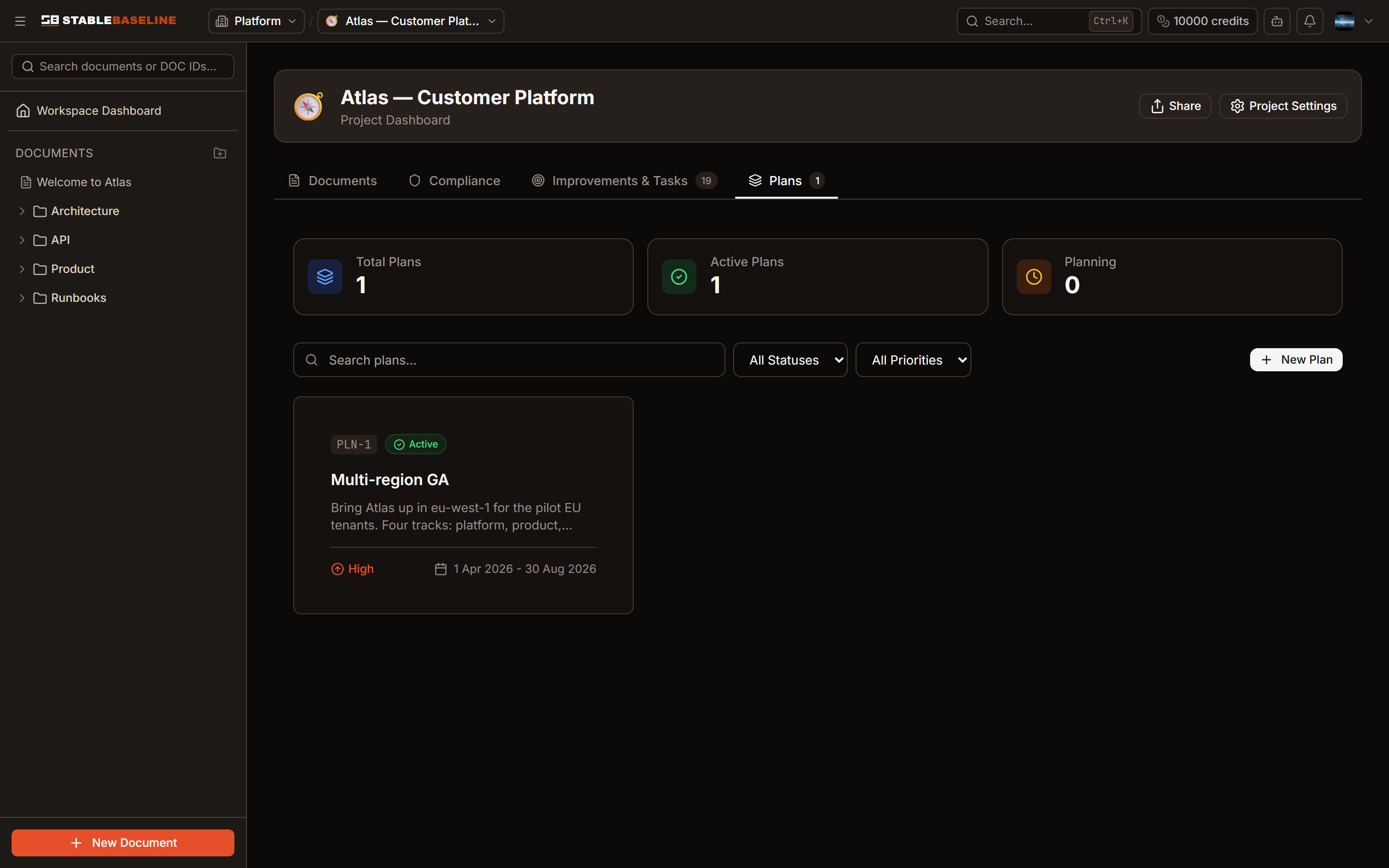Click the Total Plans layers icon
The height and width of the screenshot is (868, 1389).
tap(325, 277)
